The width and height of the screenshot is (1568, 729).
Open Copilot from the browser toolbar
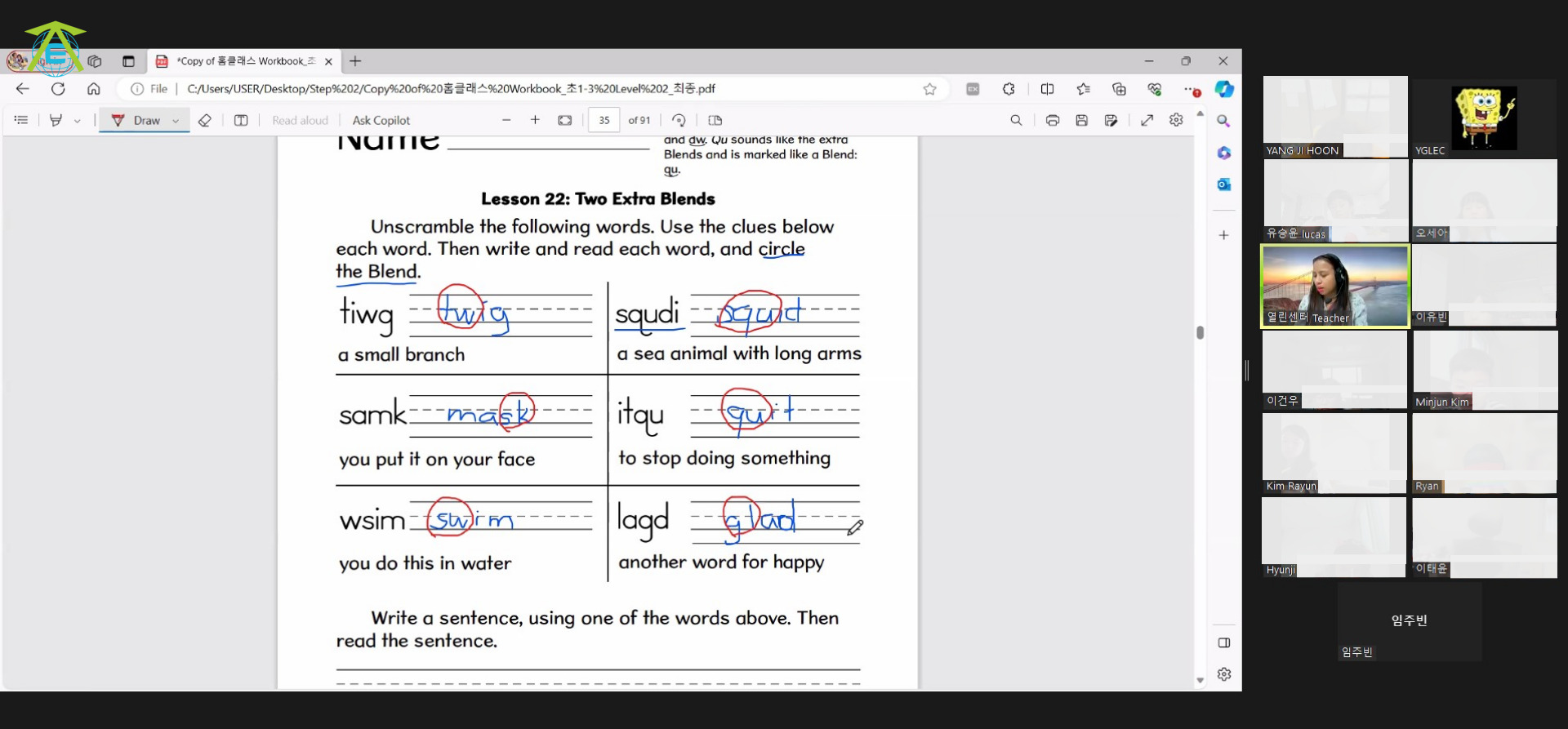[x=1223, y=89]
